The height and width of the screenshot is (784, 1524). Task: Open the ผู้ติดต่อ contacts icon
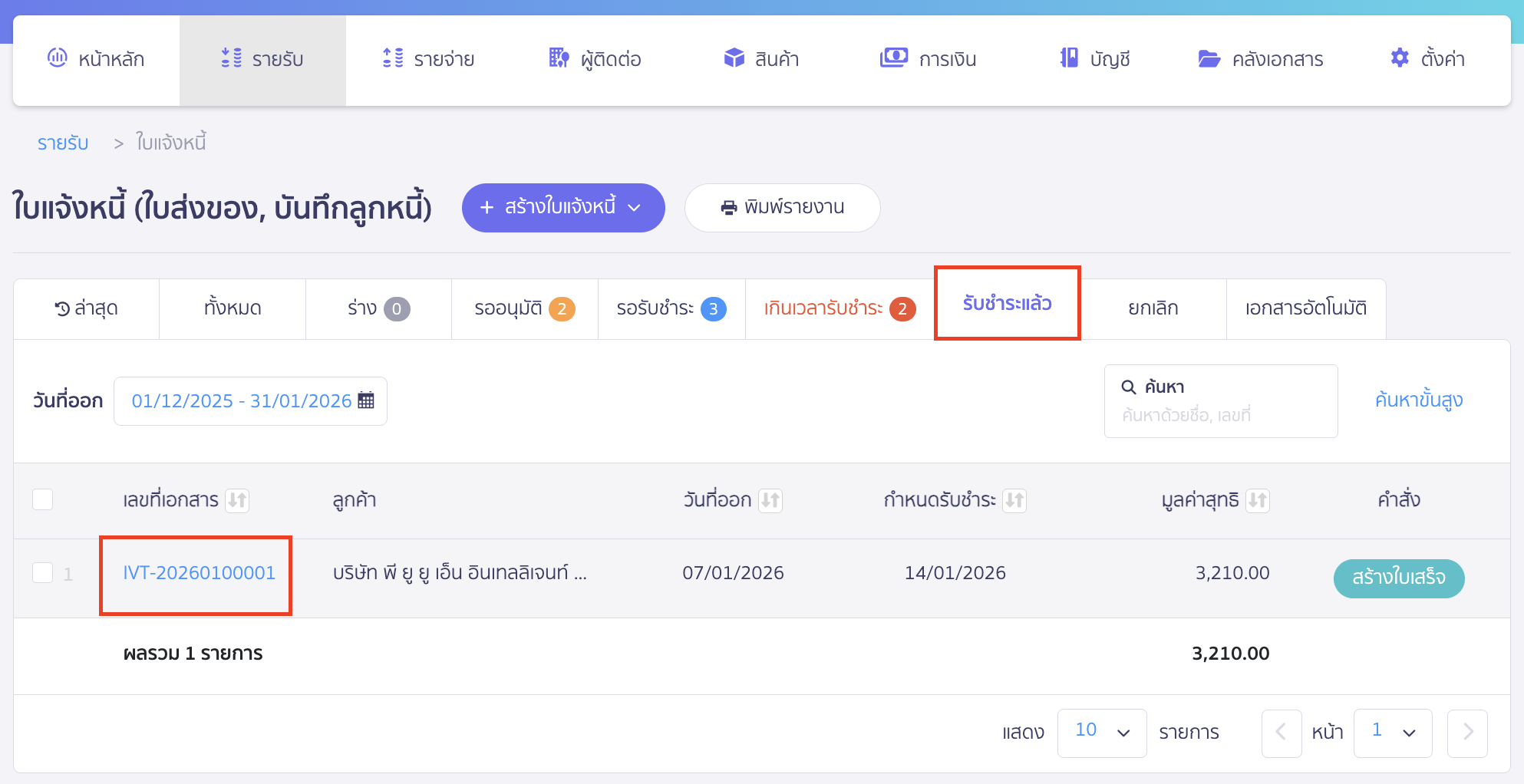[557, 58]
